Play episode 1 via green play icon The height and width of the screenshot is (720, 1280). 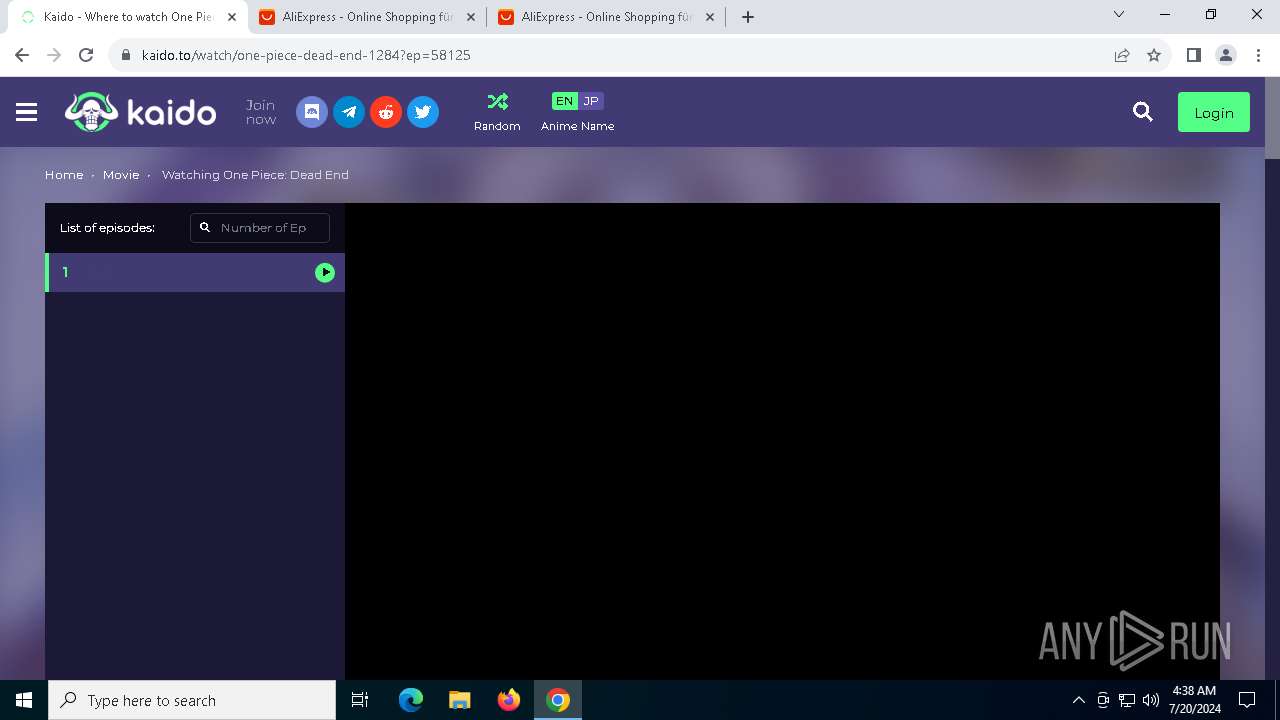(x=325, y=272)
